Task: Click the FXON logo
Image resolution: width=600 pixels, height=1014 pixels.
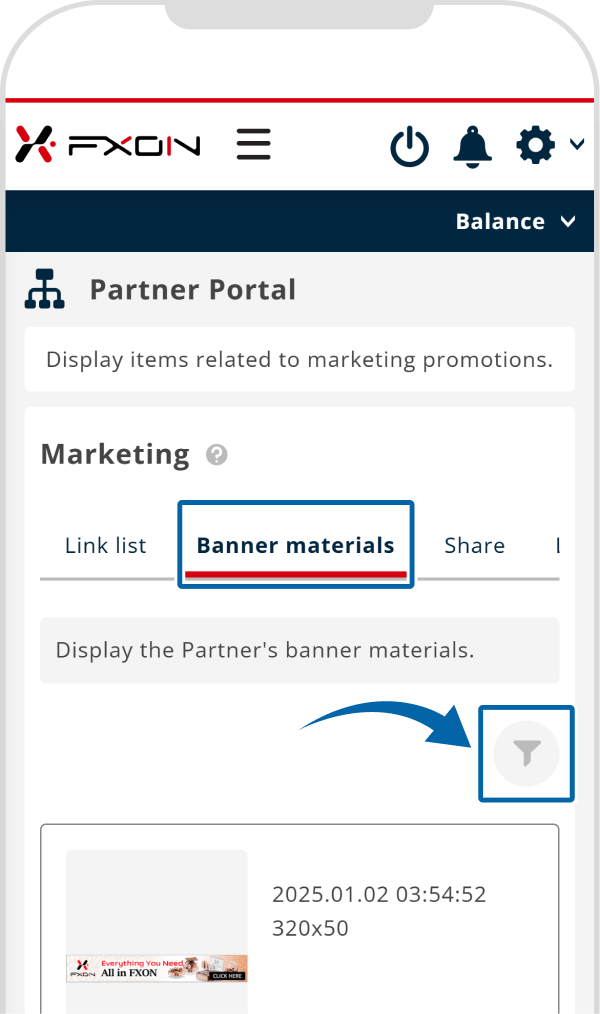Action: tap(108, 146)
